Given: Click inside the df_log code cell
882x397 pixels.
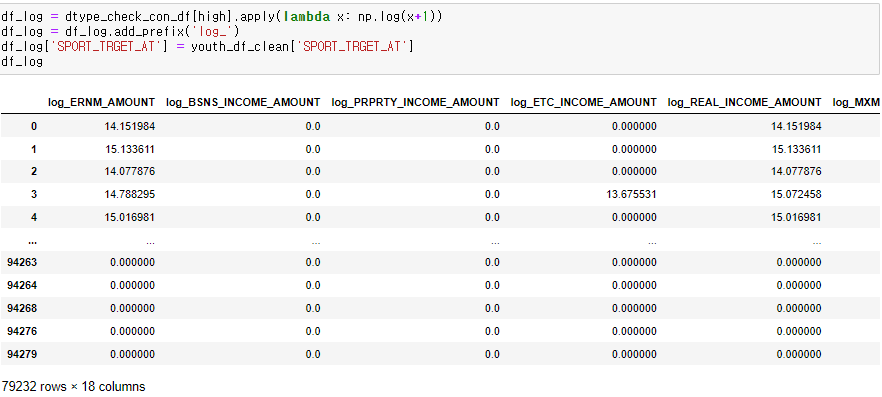Looking at the screenshot, I should (x=439, y=39).
